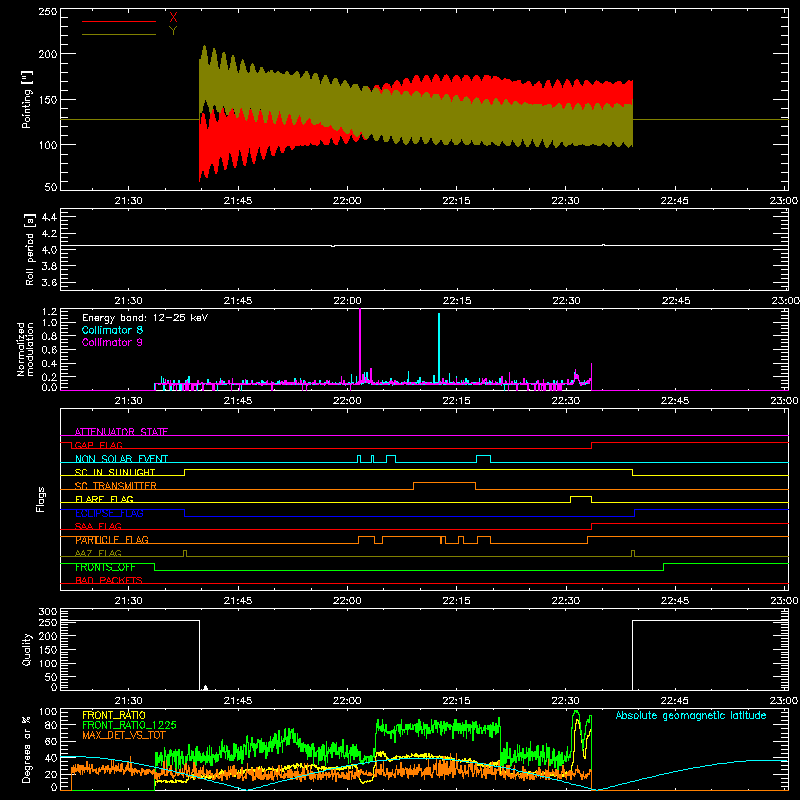Select the 'X' legend label
Viewport: 800px width, 800px height.
(x=173, y=17)
